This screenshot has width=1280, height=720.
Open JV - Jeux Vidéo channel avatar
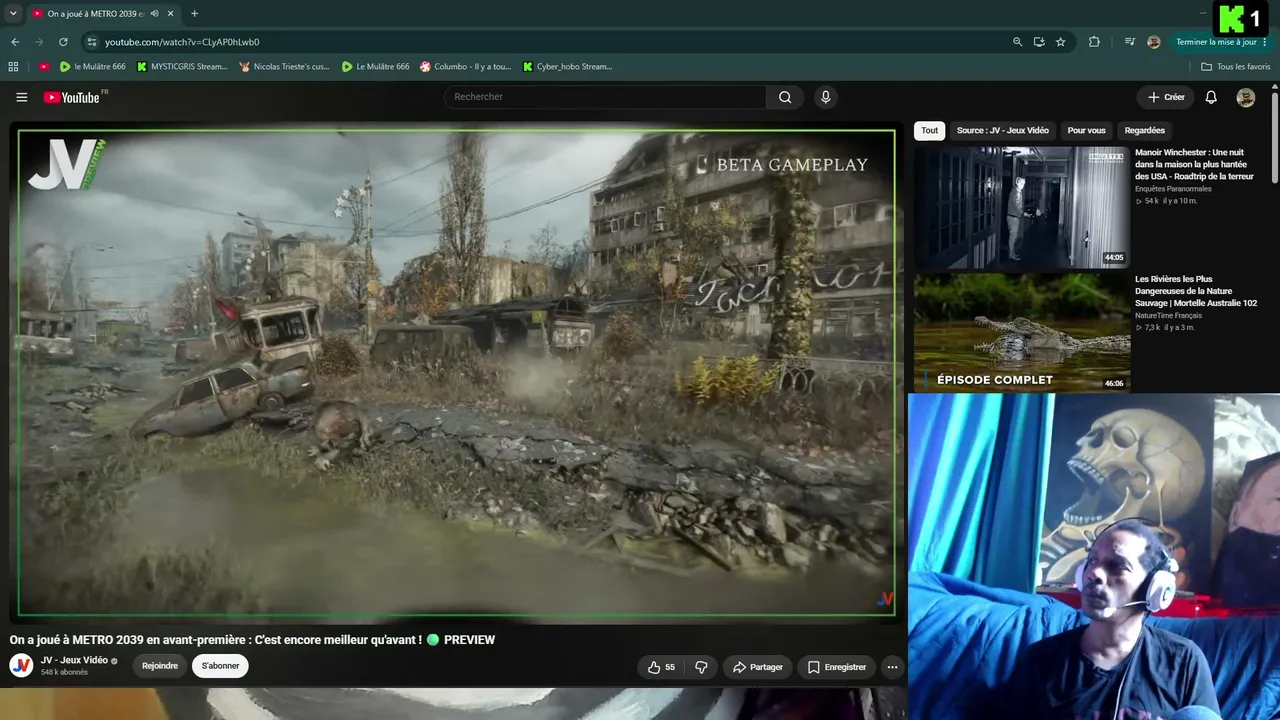21,666
